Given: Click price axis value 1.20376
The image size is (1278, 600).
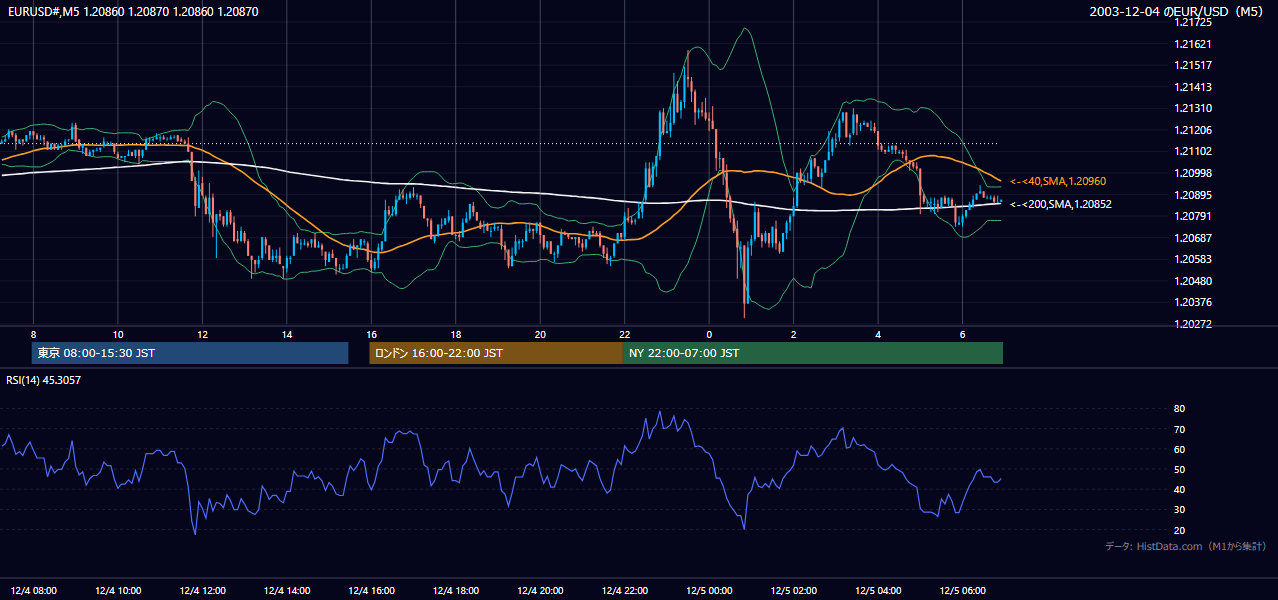Looking at the screenshot, I should coord(1195,302).
